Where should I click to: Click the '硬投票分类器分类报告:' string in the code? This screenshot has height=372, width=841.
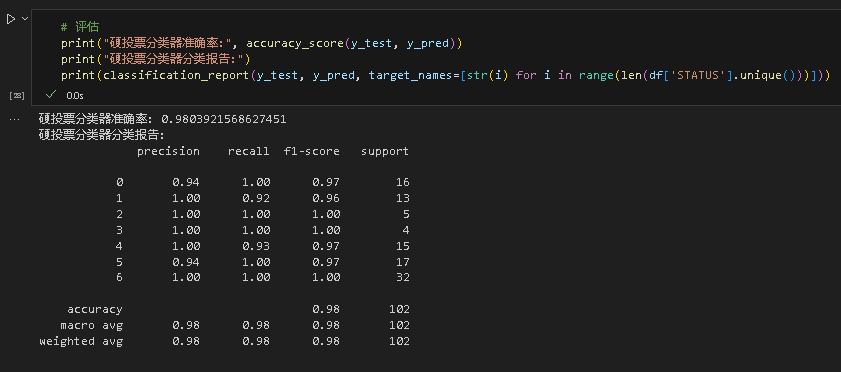(x=177, y=59)
